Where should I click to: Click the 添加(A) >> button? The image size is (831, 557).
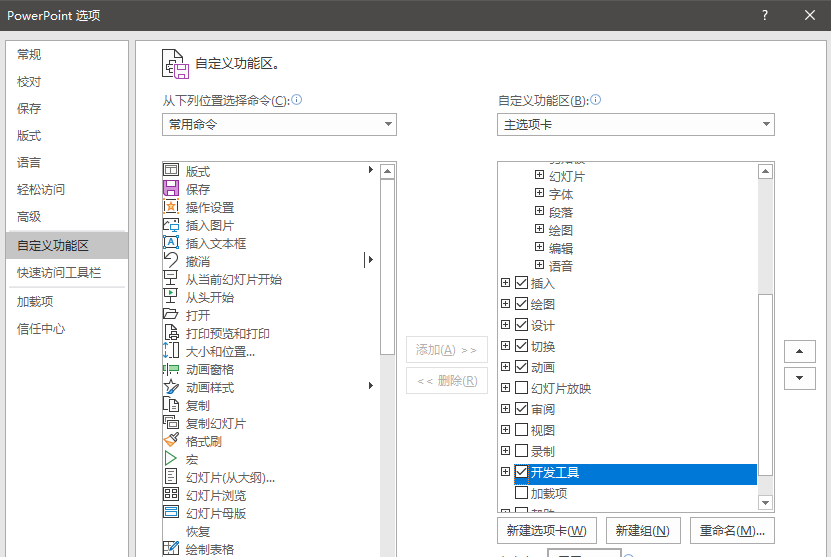(x=446, y=350)
